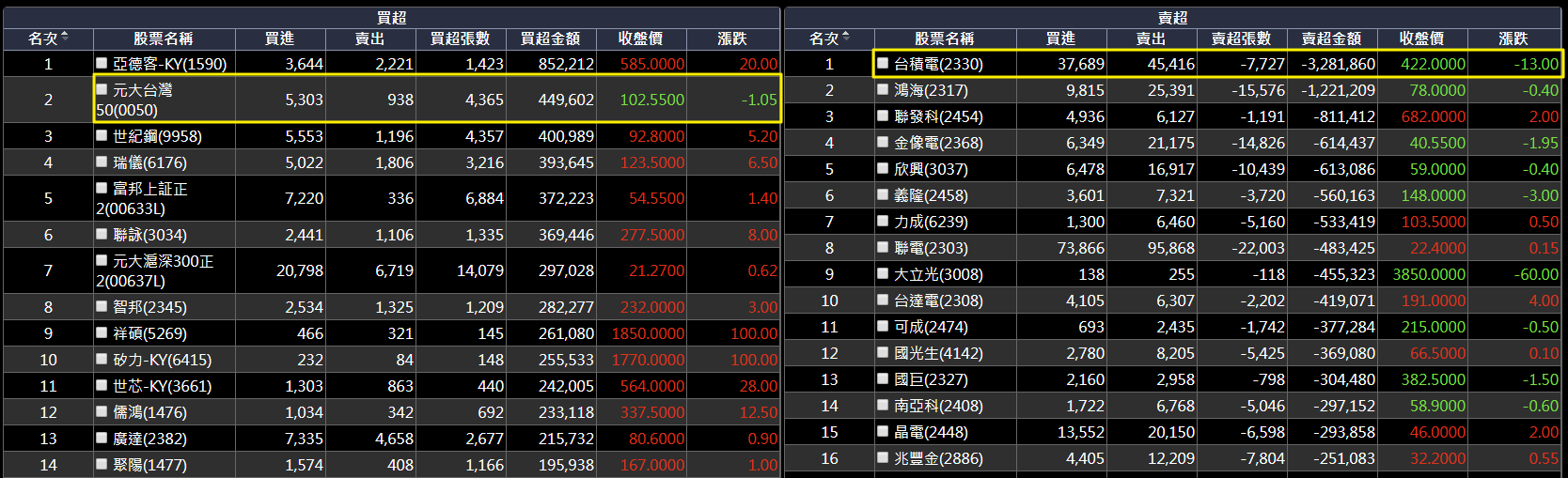The height and width of the screenshot is (478, 1568).
Task: Click the 20,798 buy volume cell
Action: pos(300,270)
